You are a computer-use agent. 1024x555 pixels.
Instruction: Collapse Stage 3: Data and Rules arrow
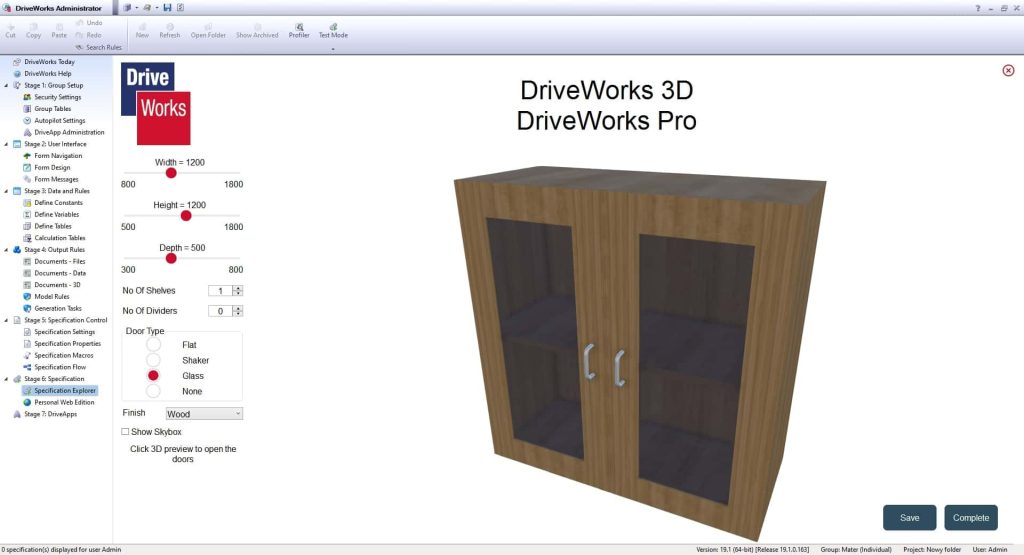[x=7, y=191]
